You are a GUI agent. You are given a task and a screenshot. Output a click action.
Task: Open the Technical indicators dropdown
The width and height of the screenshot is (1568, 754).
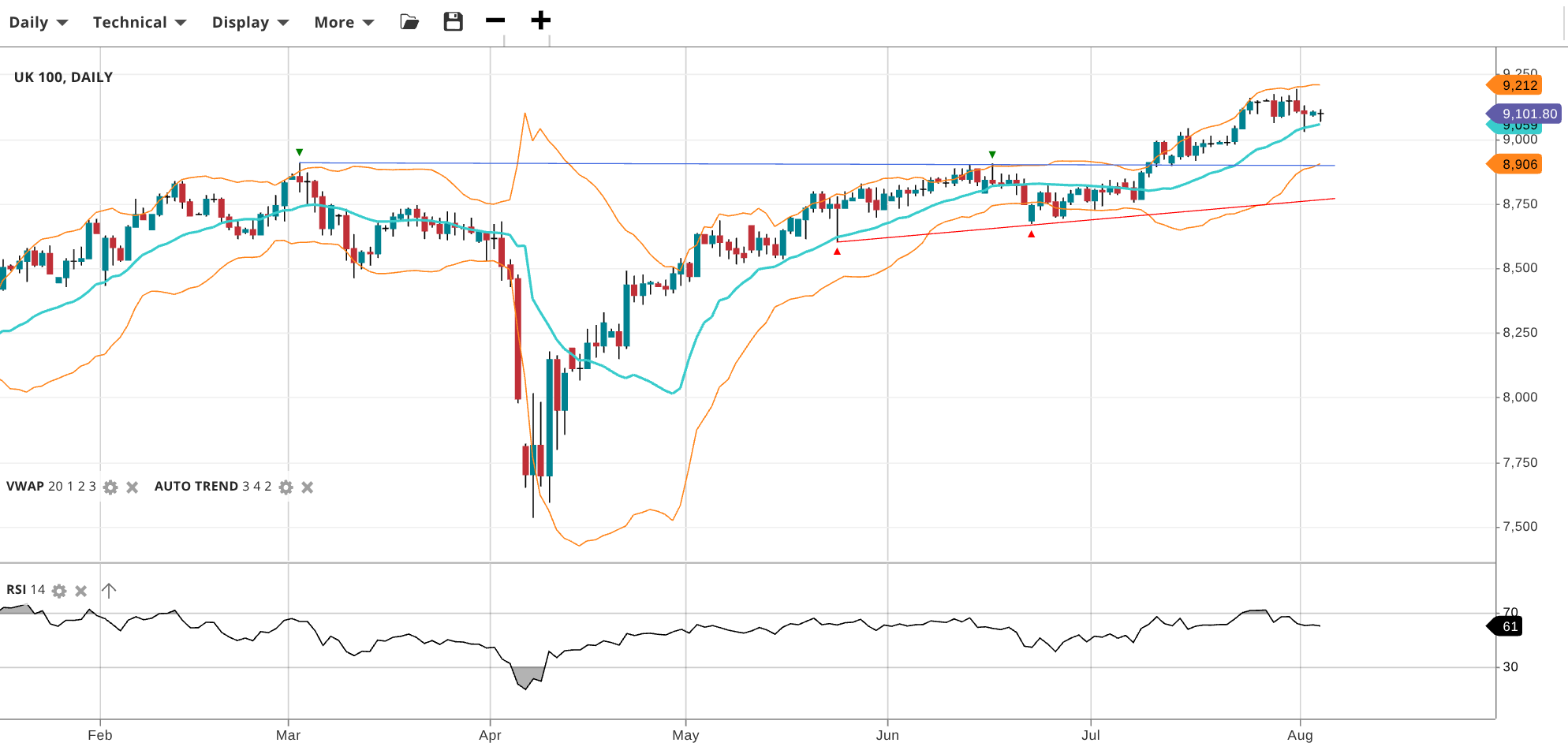139,22
